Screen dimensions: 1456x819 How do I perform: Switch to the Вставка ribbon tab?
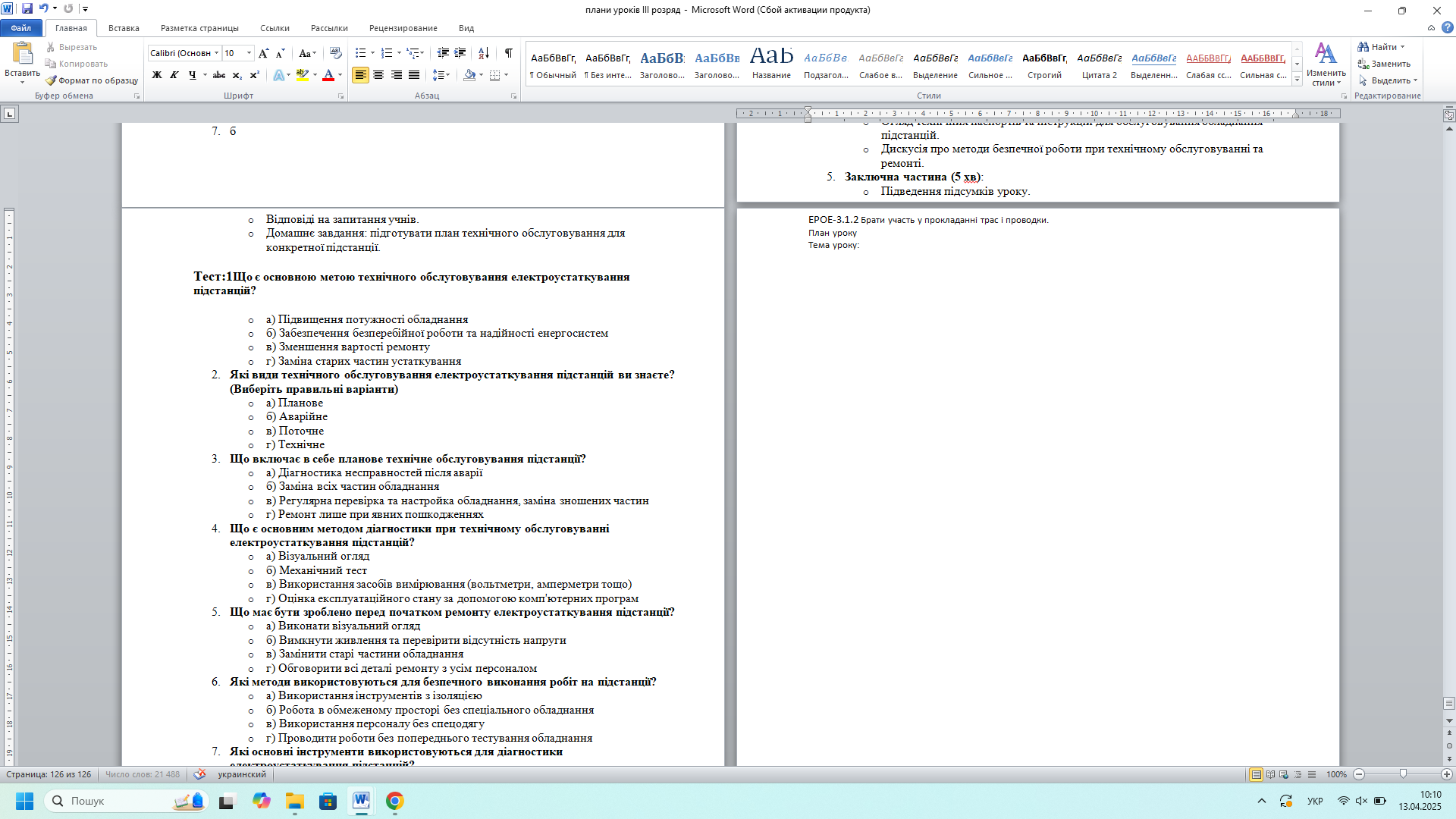(x=124, y=28)
